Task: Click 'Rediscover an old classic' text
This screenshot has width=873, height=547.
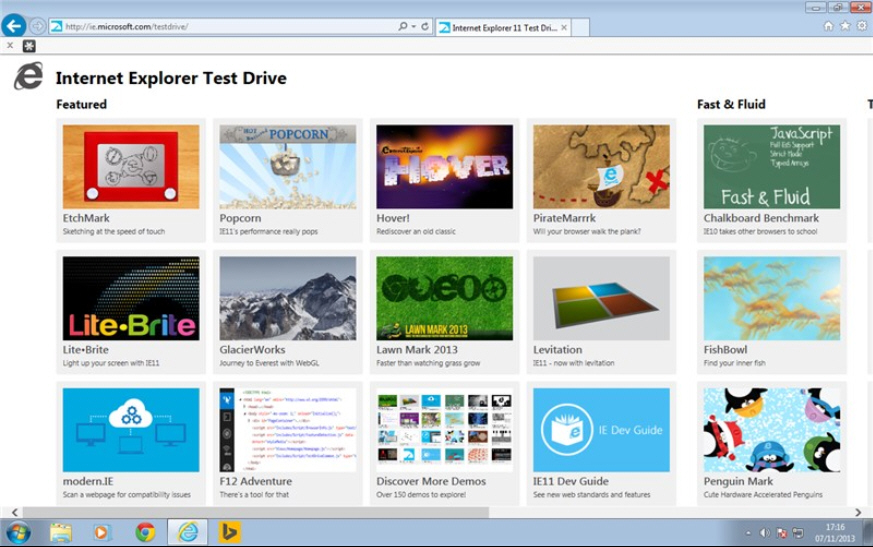Action: (x=415, y=231)
